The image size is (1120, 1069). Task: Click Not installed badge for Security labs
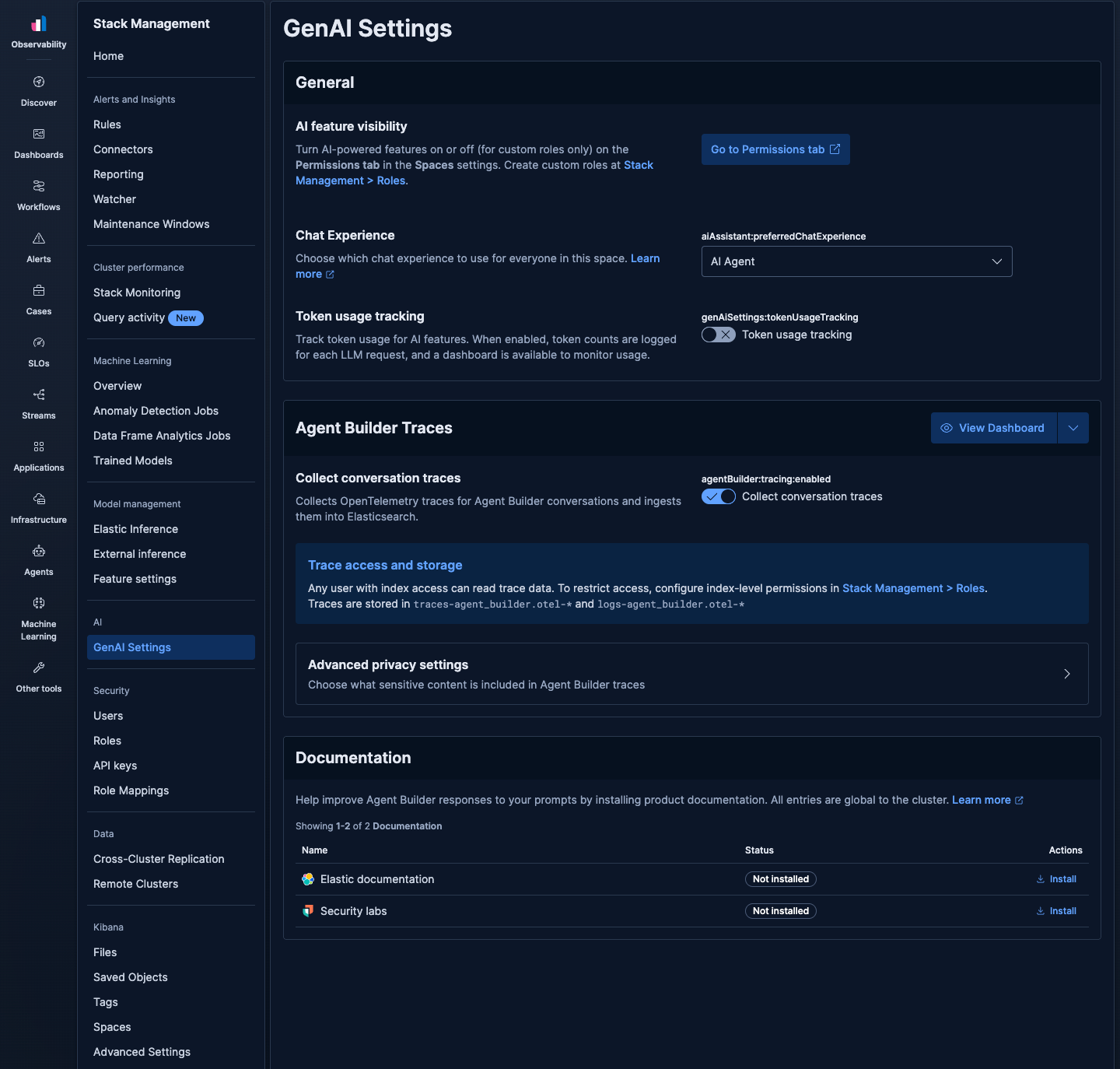[781, 911]
